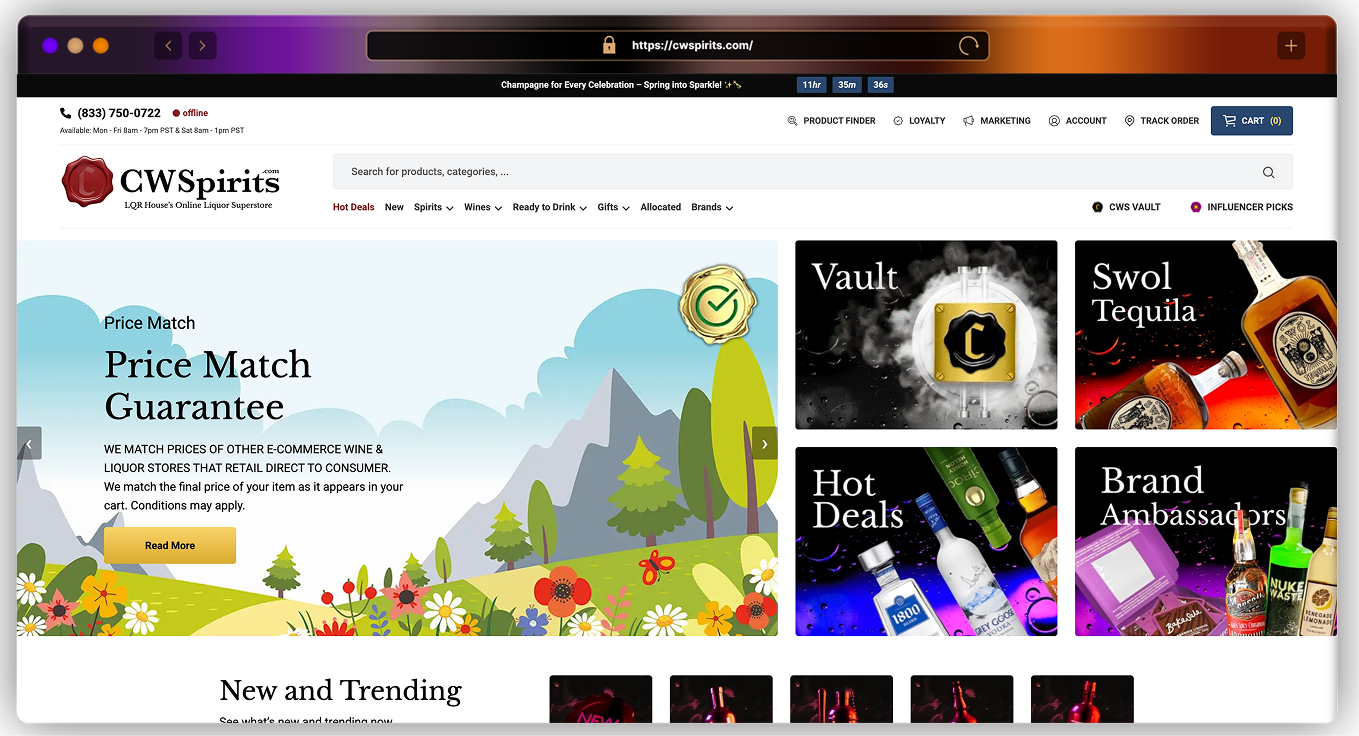Click the shopping cart icon
The width and height of the screenshot is (1359, 736).
coord(1229,121)
